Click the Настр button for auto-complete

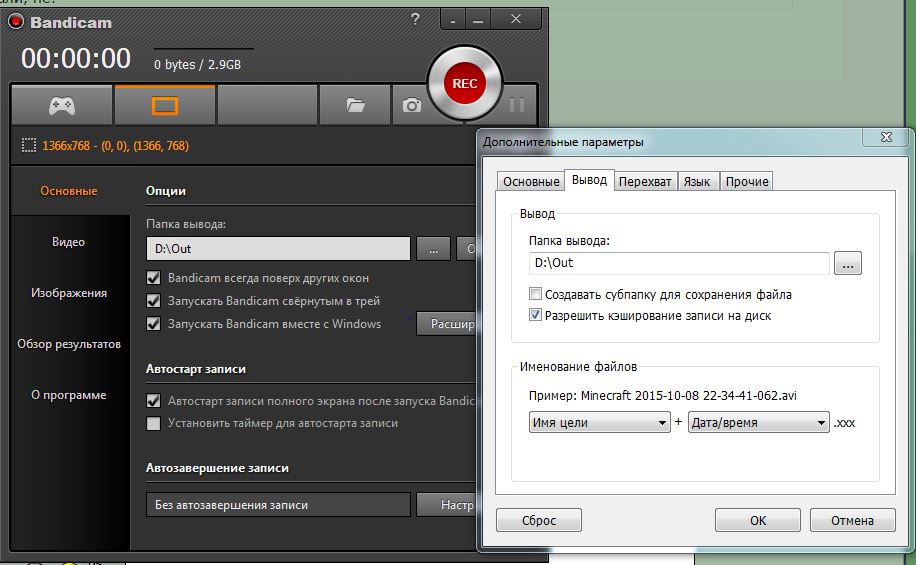pos(447,505)
